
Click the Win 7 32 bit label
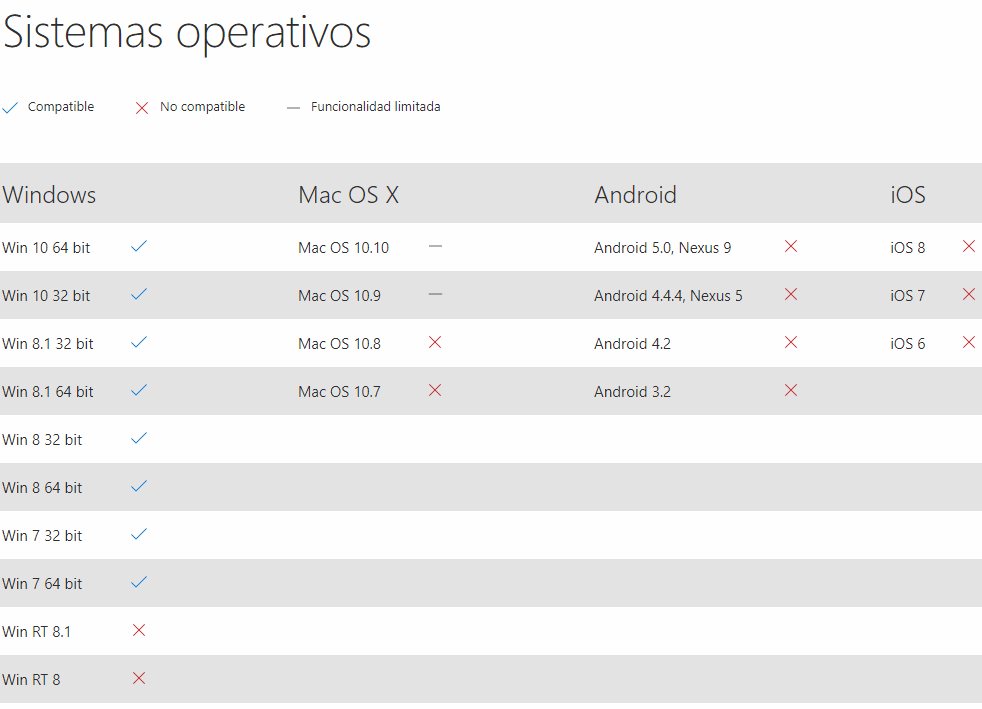pos(42,536)
